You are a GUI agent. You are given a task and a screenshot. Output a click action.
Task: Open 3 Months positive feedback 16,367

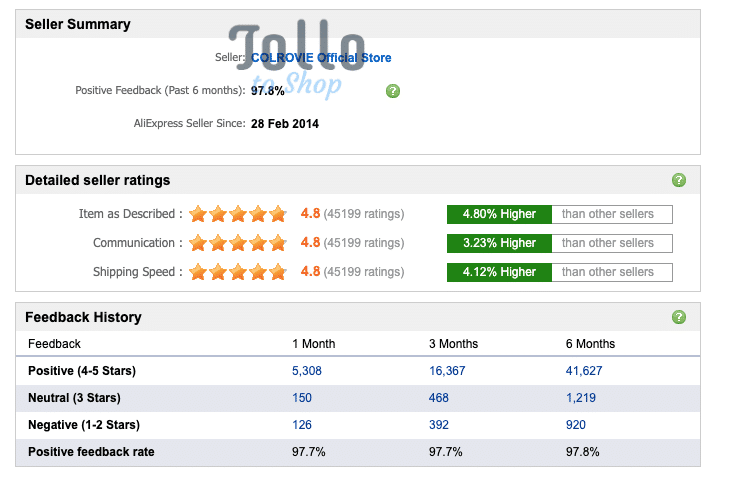(x=447, y=371)
